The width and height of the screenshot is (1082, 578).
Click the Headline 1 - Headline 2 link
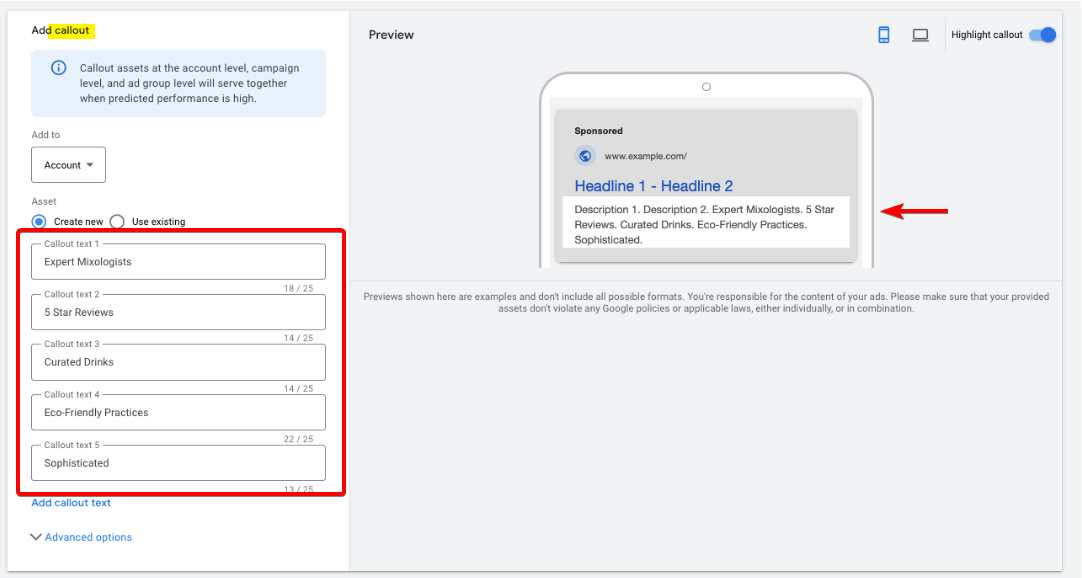point(653,186)
